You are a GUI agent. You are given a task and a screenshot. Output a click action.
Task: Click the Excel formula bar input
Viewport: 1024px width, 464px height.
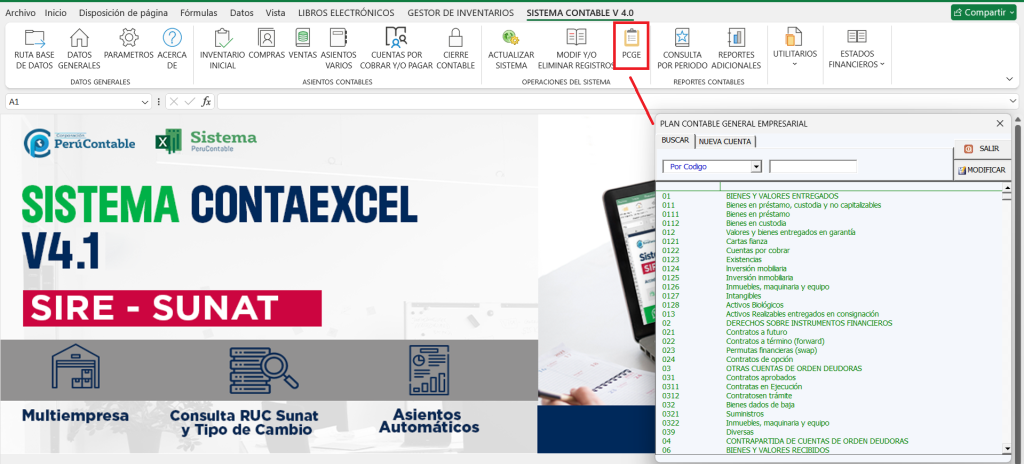[612, 102]
